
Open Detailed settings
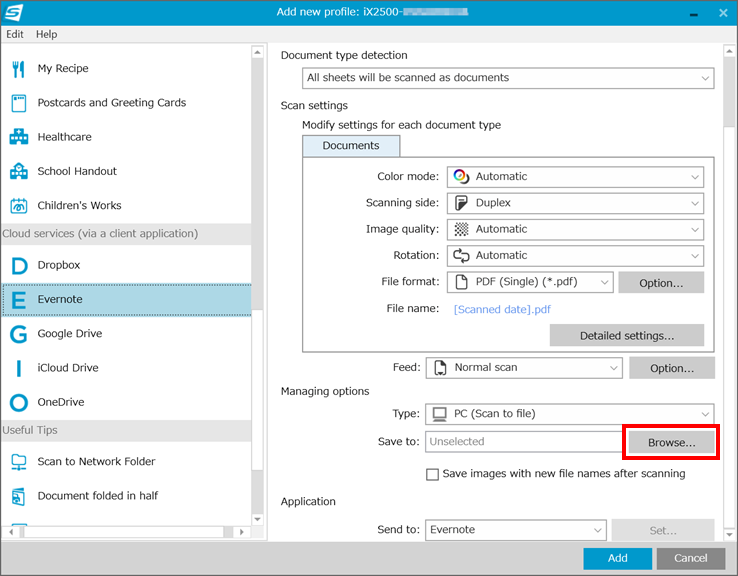627,336
